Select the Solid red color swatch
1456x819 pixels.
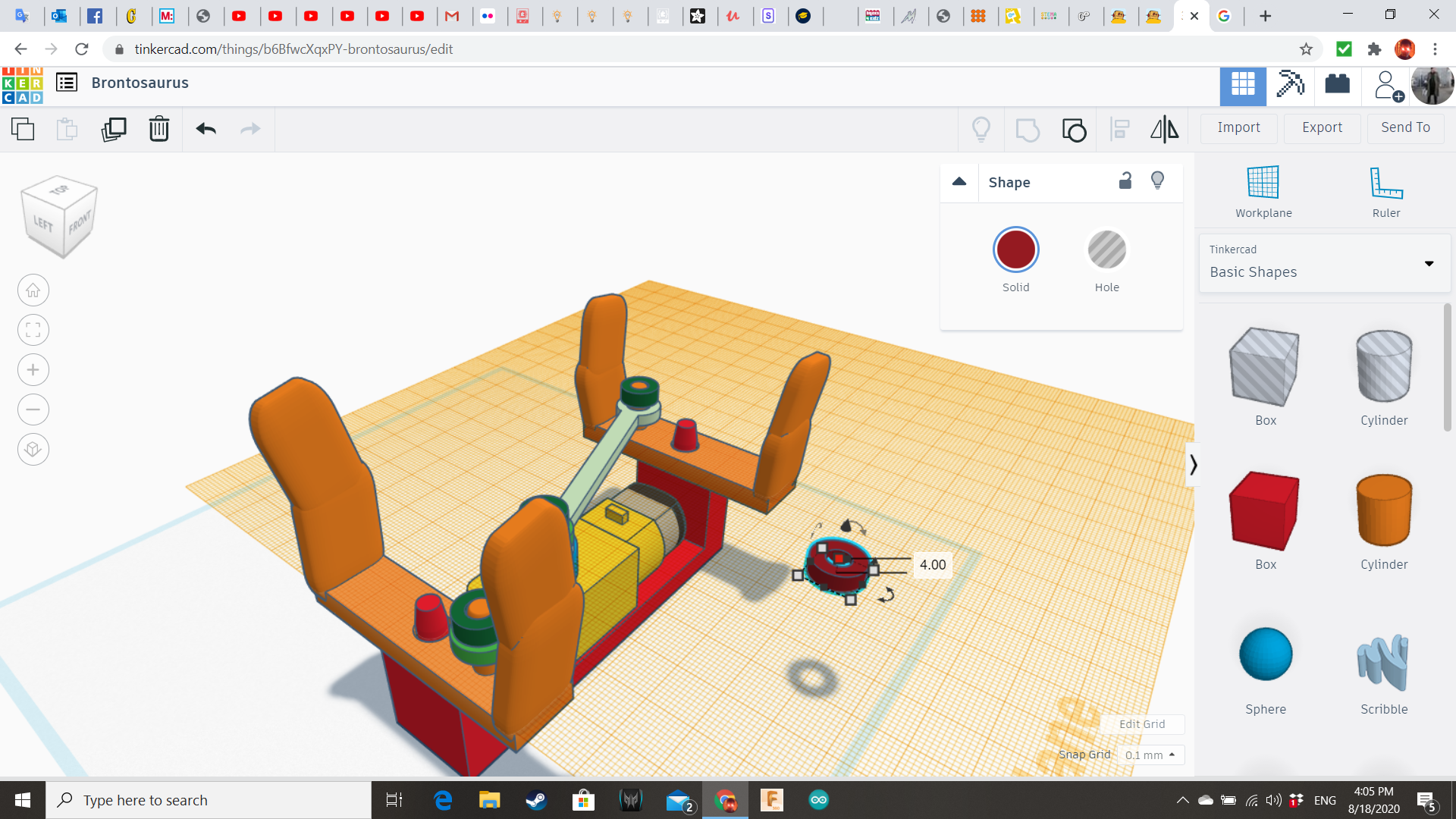(1015, 250)
